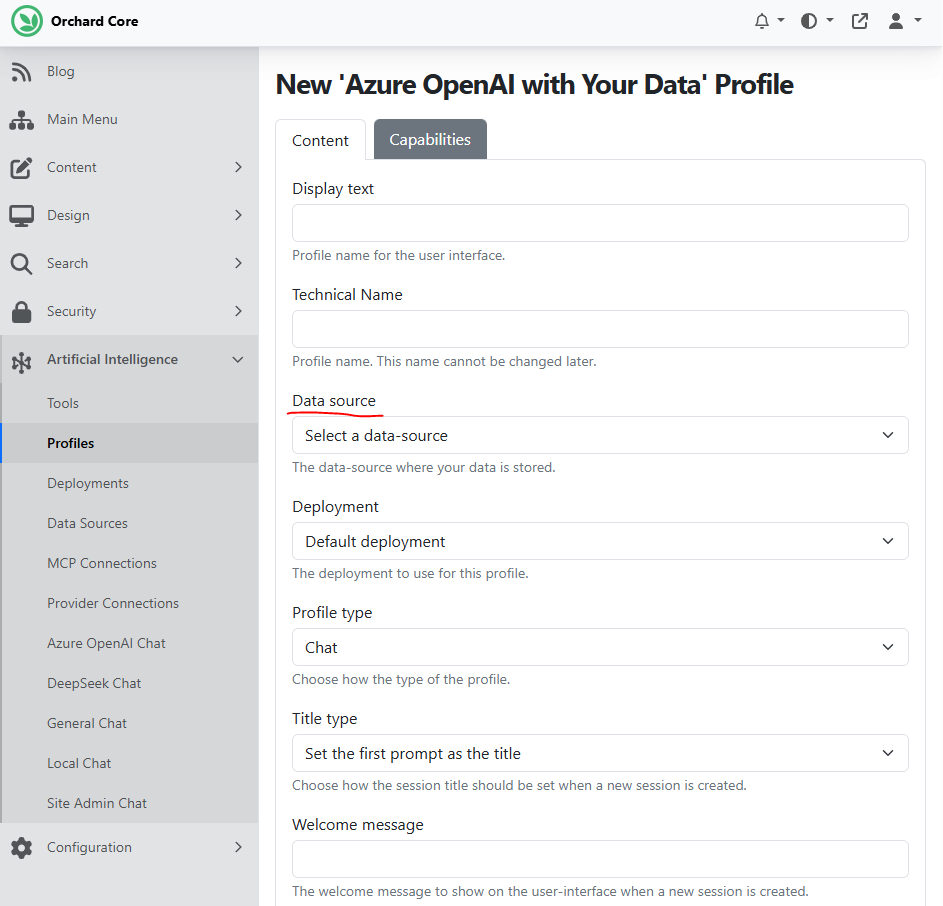
Task: Focus the Welcome message field
Action: [x=600, y=859]
